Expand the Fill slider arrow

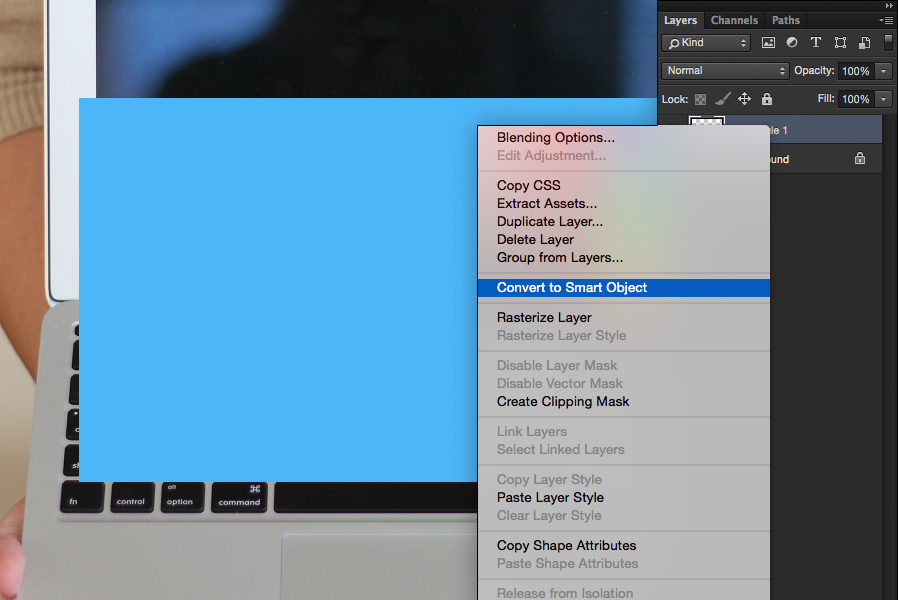point(884,99)
